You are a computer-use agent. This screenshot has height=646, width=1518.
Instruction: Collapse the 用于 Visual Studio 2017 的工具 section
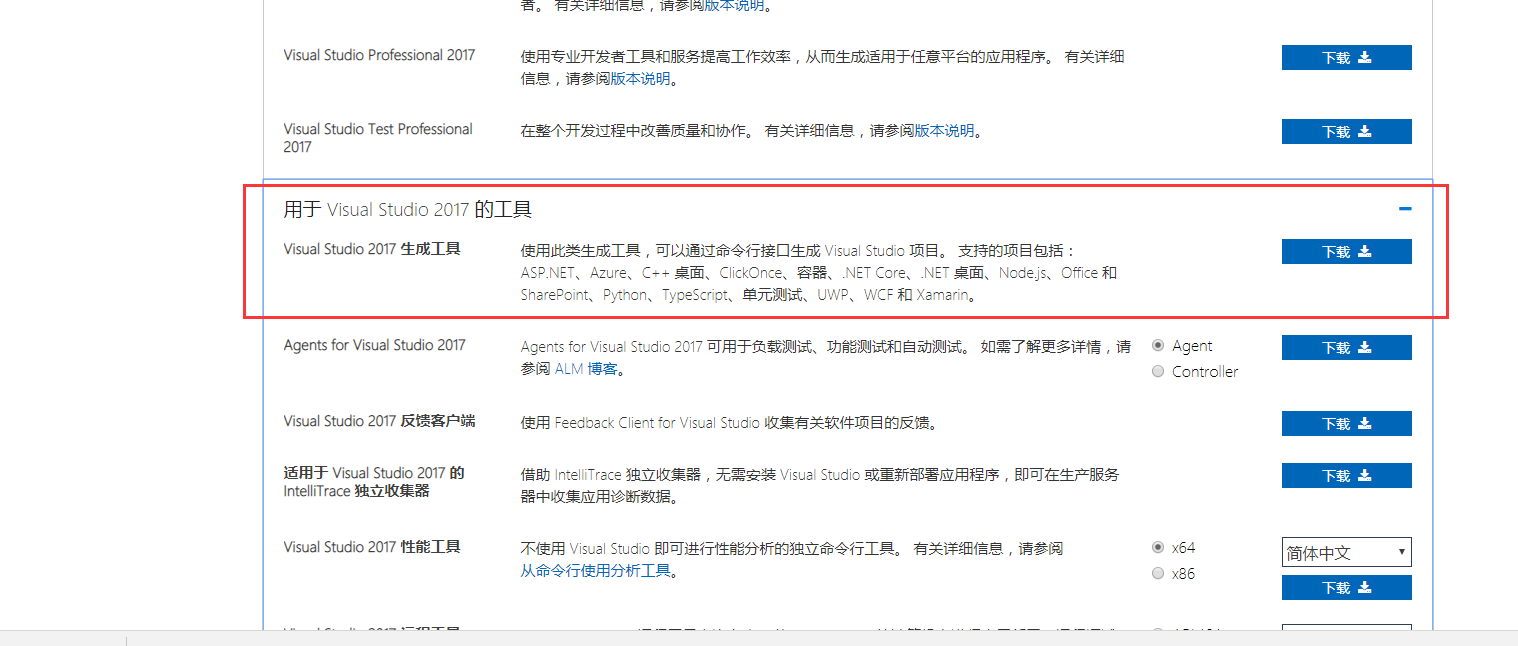pos(1405,209)
